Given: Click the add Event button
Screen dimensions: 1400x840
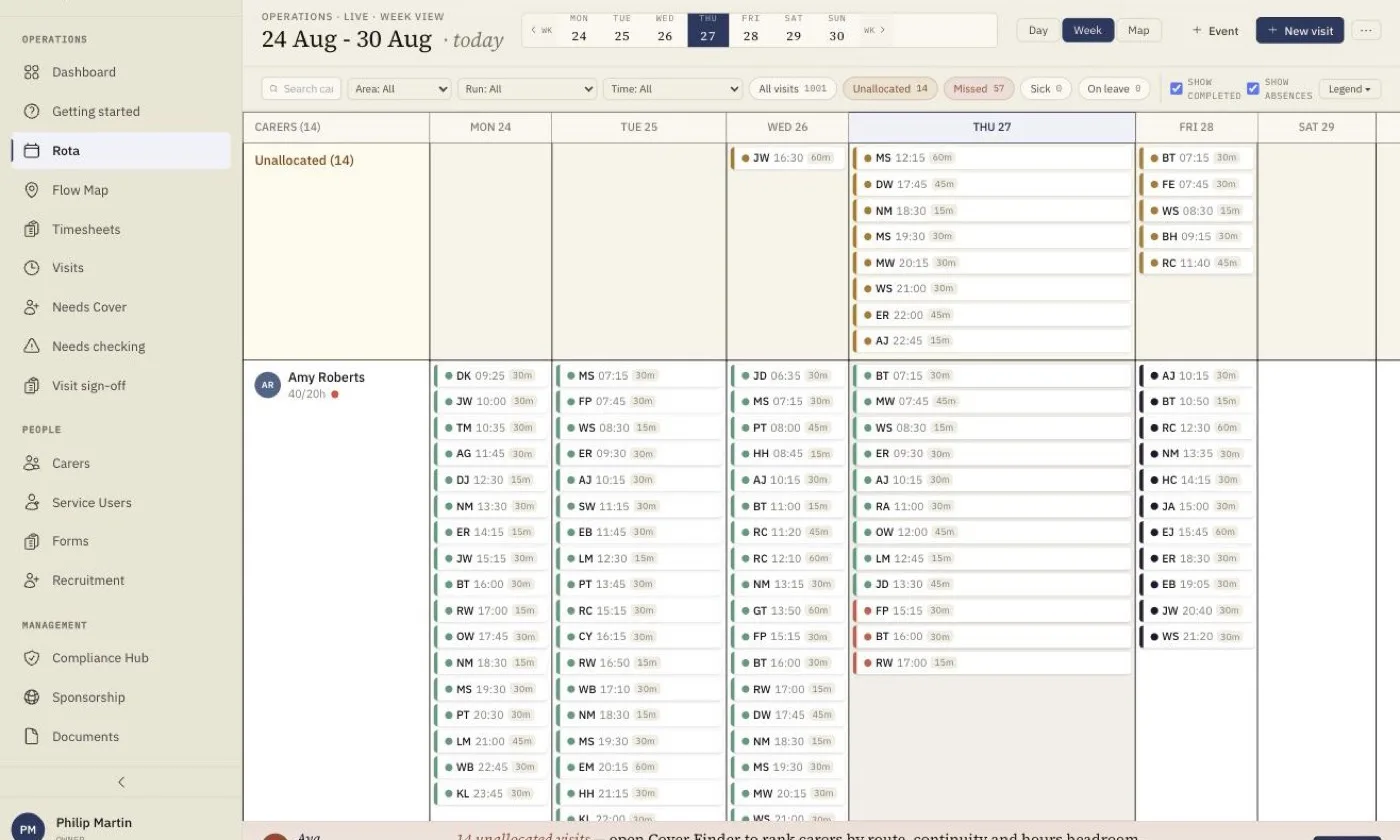Looking at the screenshot, I should (1215, 31).
